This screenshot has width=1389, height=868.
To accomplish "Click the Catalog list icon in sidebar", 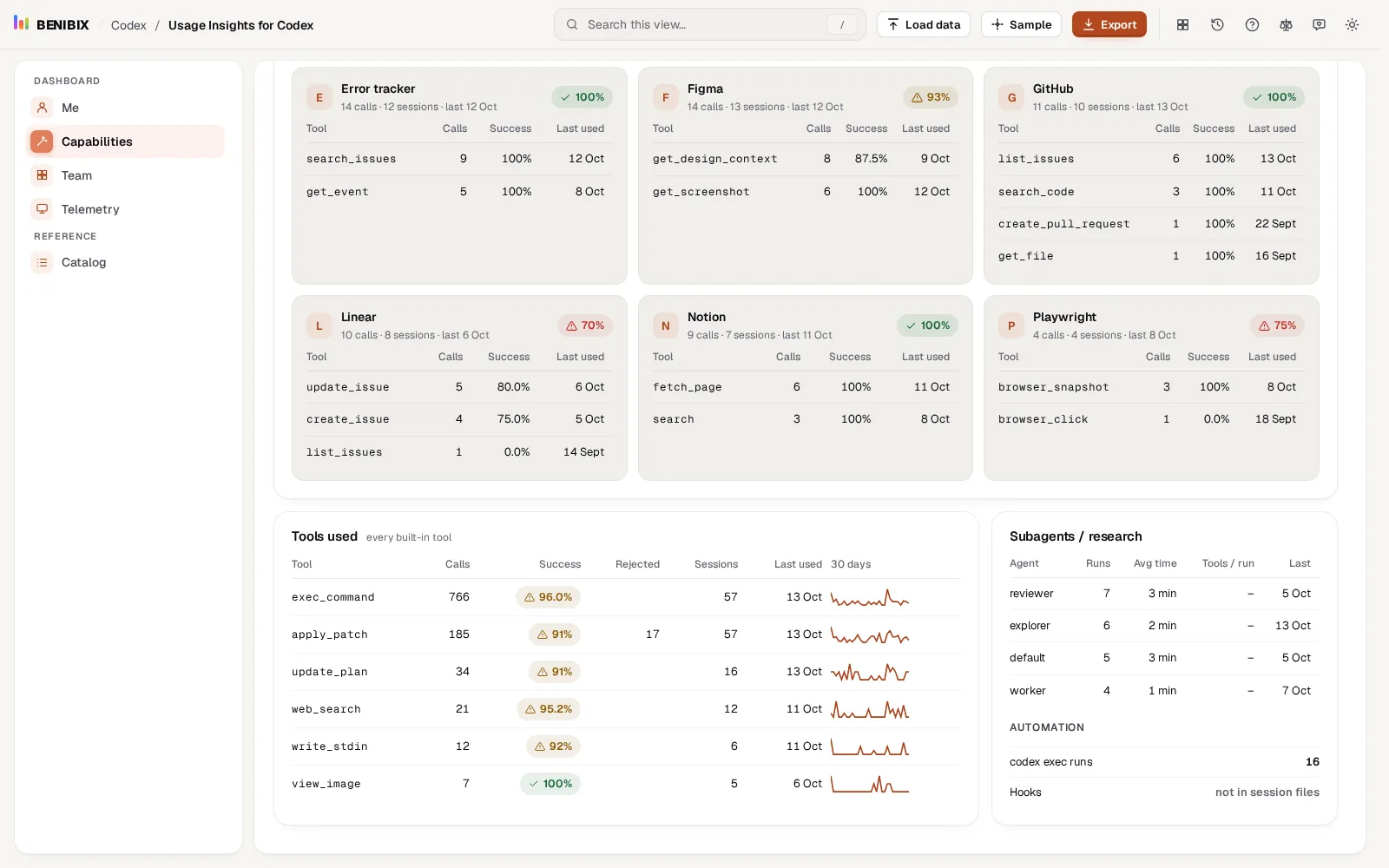I will (x=42, y=262).
